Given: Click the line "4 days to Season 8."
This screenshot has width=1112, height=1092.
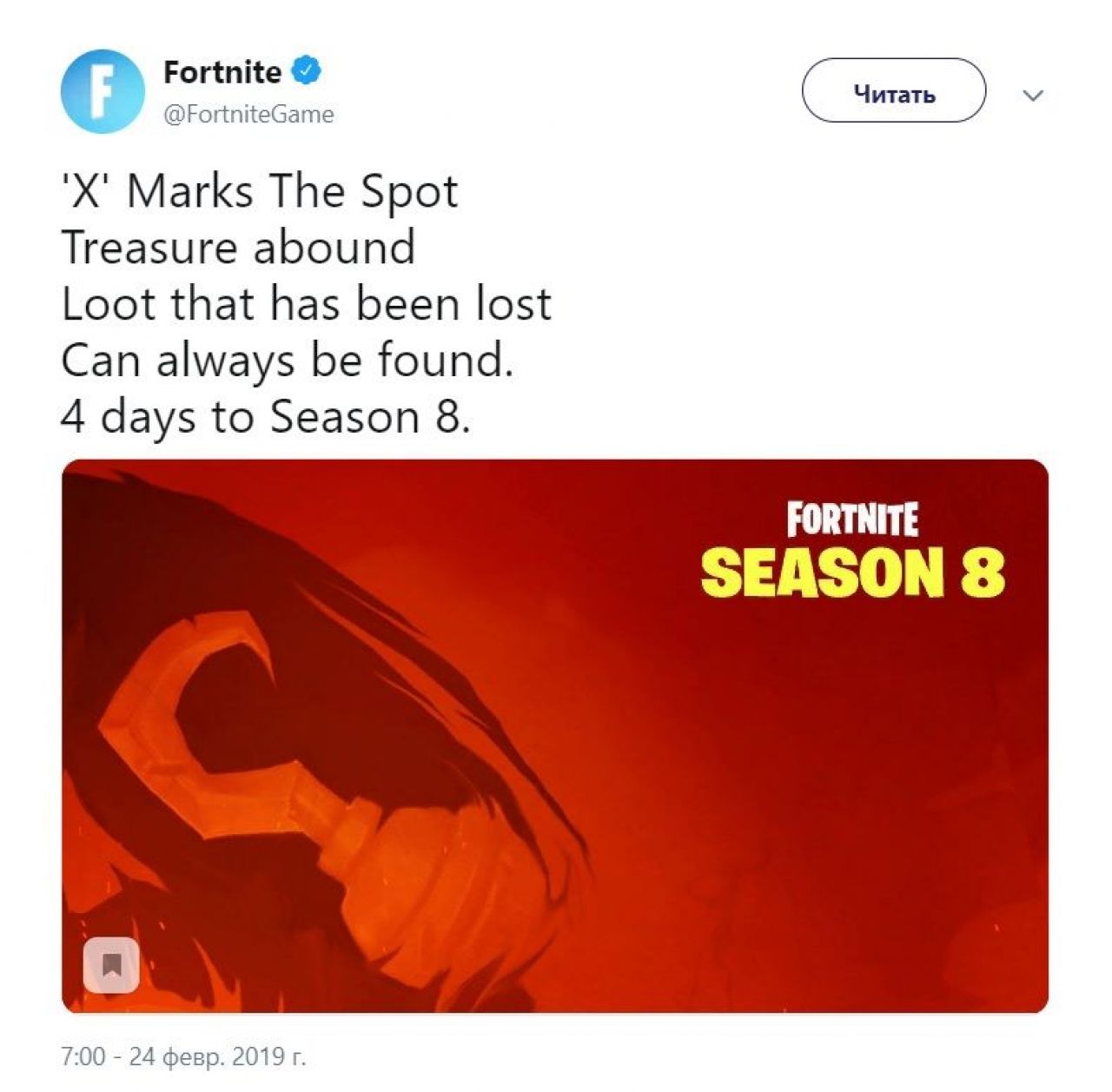Looking at the screenshot, I should click(x=266, y=417).
